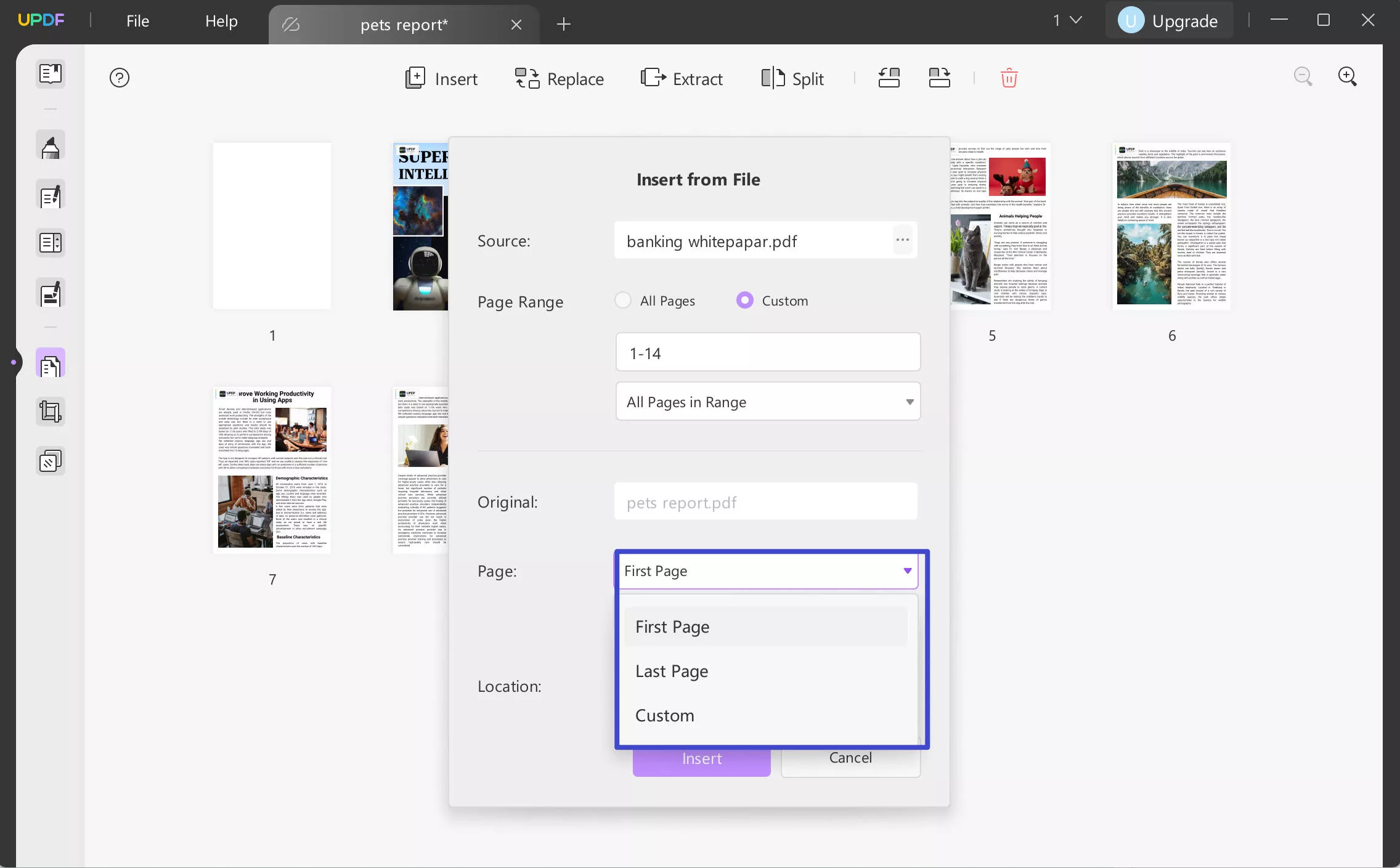Image resolution: width=1400 pixels, height=868 pixels.
Task: Select Custom from Page dropdown list
Action: (x=665, y=714)
